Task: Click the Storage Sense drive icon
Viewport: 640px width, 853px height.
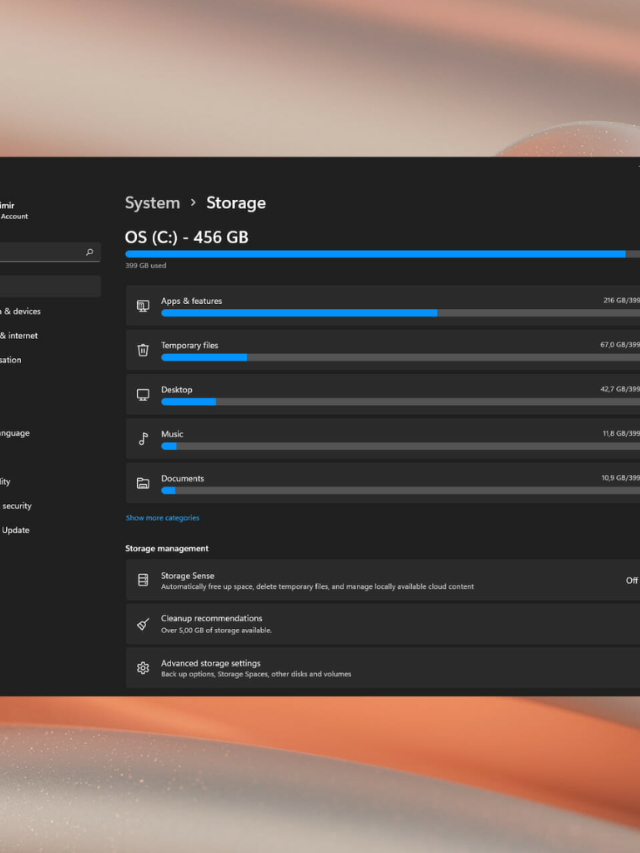Action: [x=143, y=580]
